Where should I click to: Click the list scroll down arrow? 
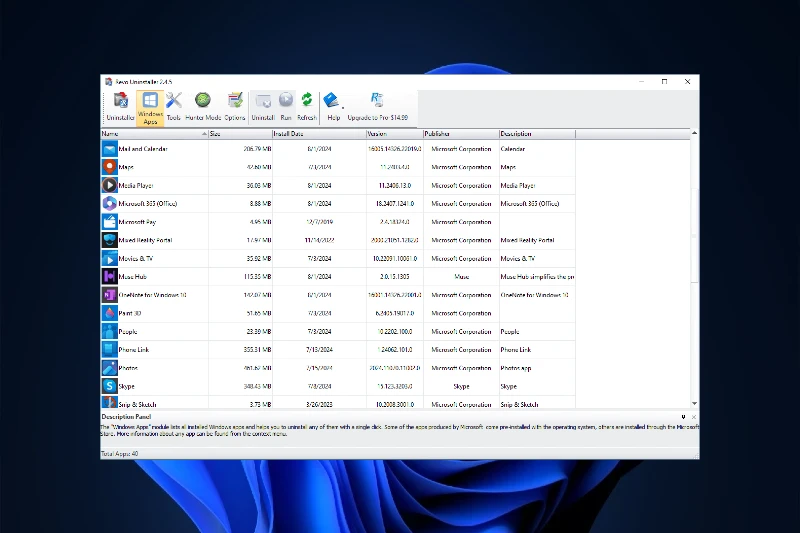coord(694,403)
